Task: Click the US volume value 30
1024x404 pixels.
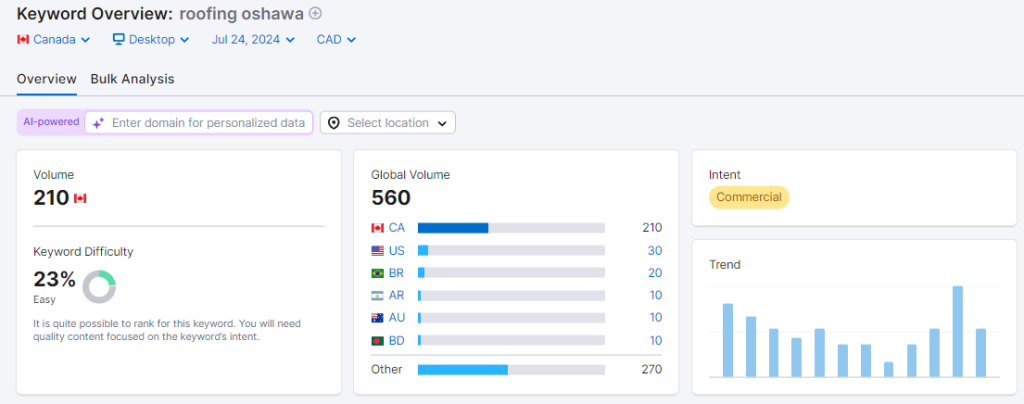Action: pos(654,250)
